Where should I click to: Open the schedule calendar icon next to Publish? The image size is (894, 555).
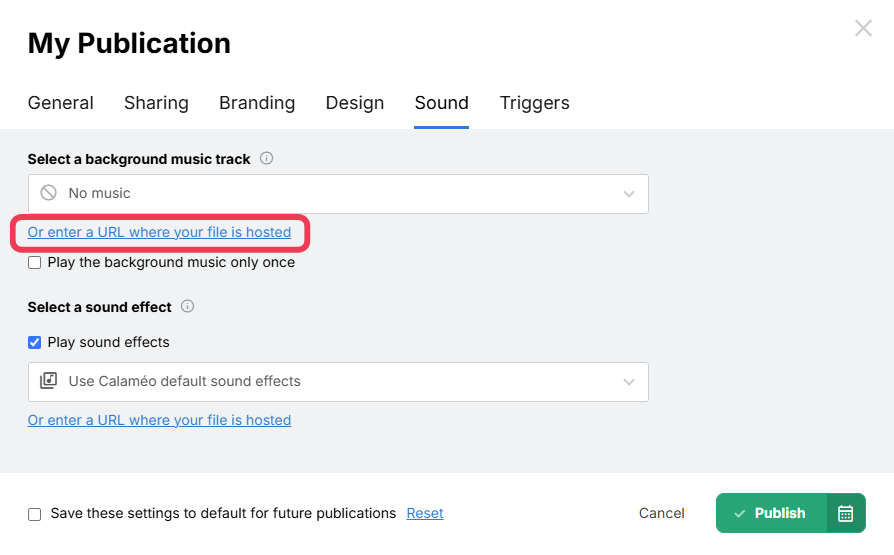point(846,513)
